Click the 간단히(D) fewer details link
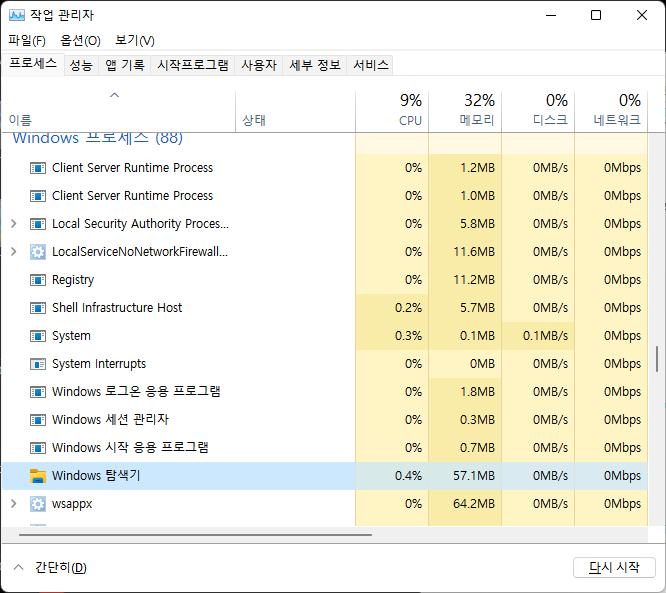The width and height of the screenshot is (666, 593). click(x=61, y=568)
